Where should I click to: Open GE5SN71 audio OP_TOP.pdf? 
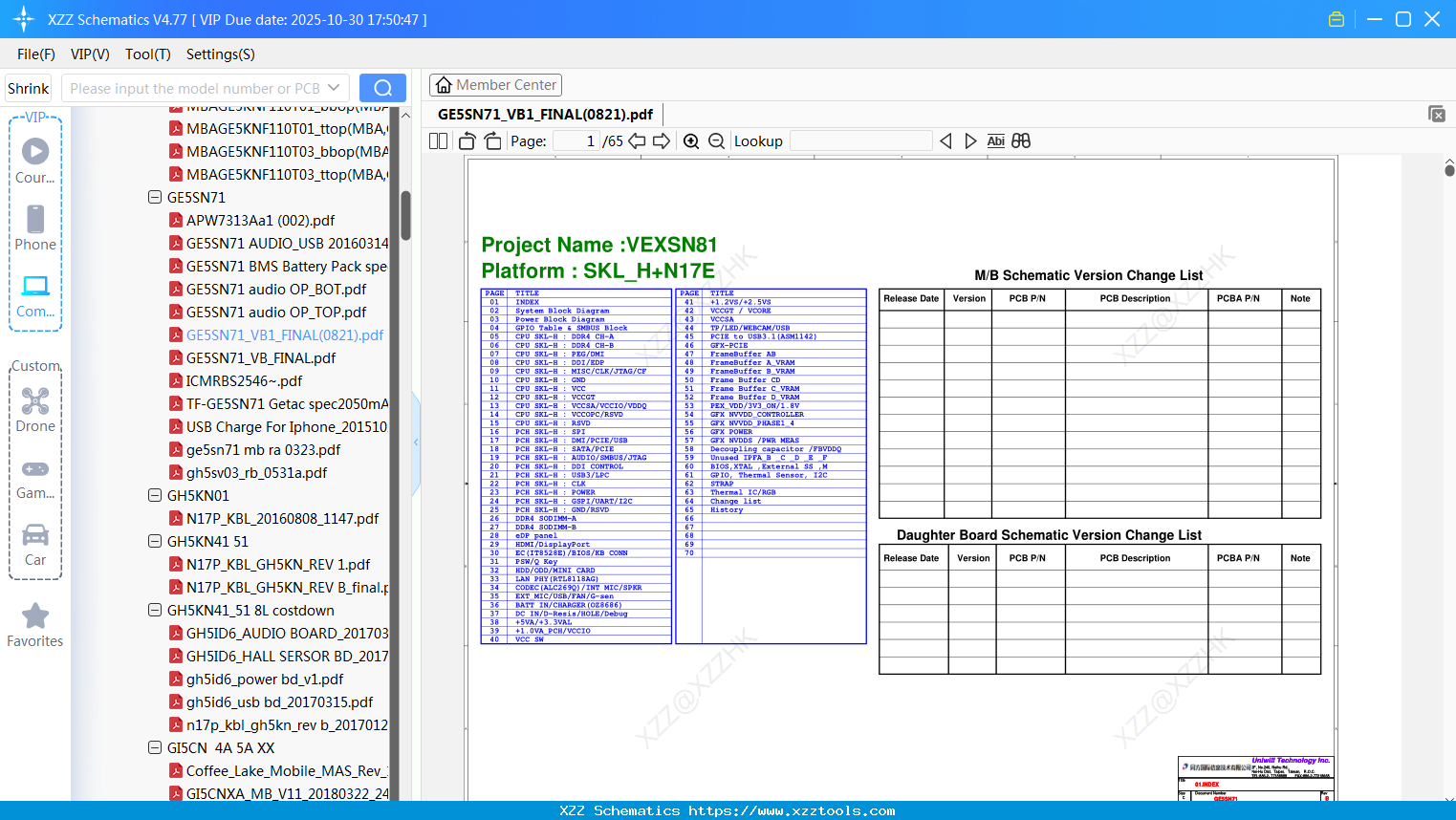269,313
